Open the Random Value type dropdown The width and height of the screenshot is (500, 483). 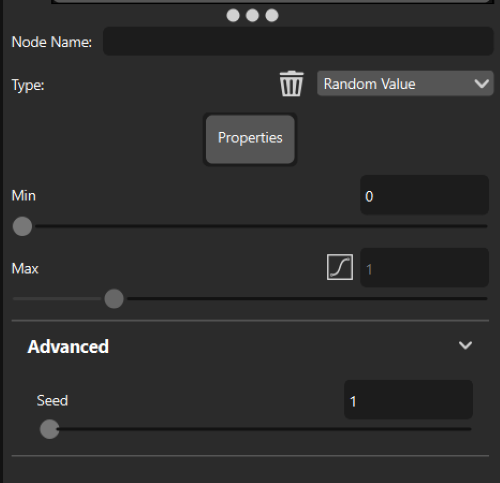pos(405,83)
